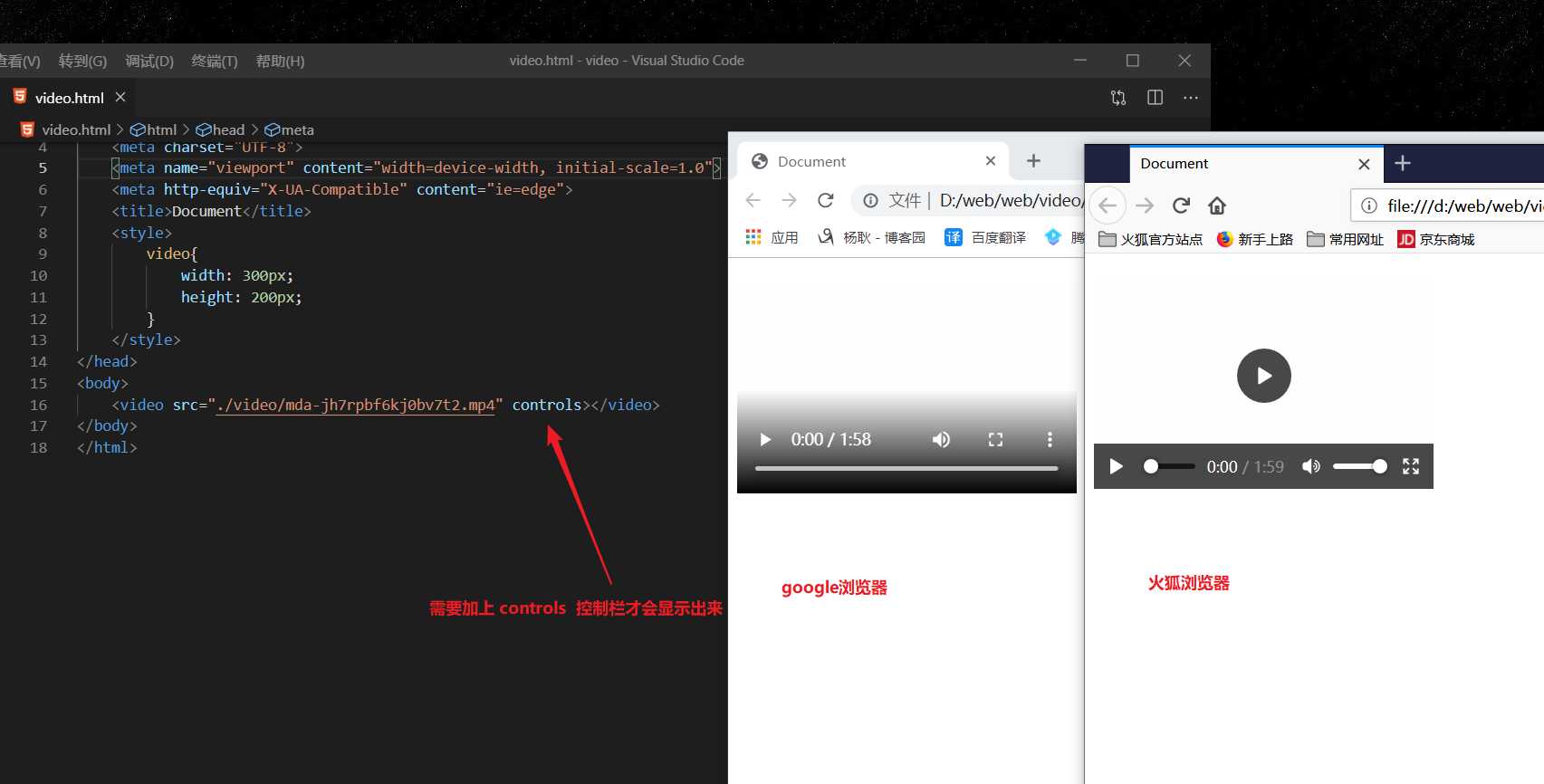Open the 帮助(H) menu in VS Code
Image resolution: width=1544 pixels, height=784 pixels.
pos(280,61)
